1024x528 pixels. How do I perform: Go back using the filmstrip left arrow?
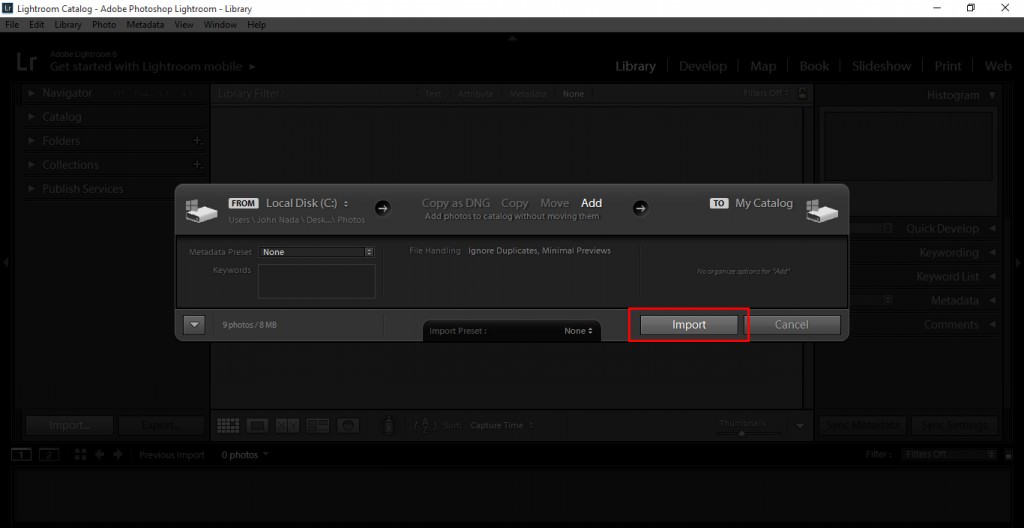coord(100,455)
